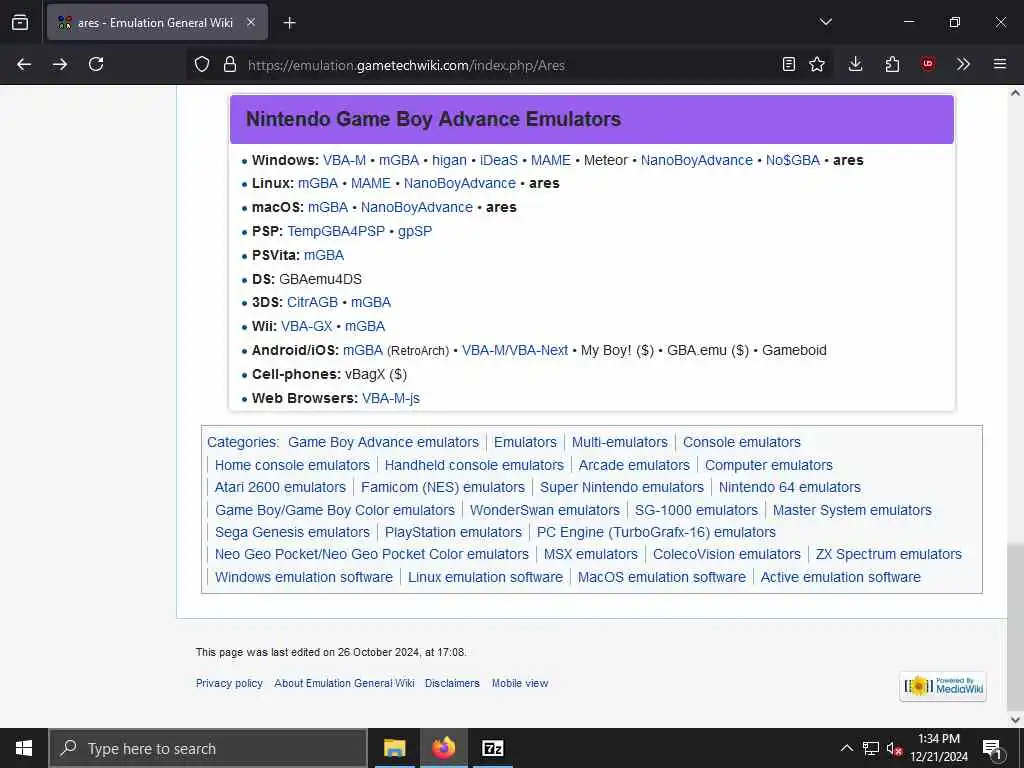Open Game Boy Advance emulators category

(383, 442)
